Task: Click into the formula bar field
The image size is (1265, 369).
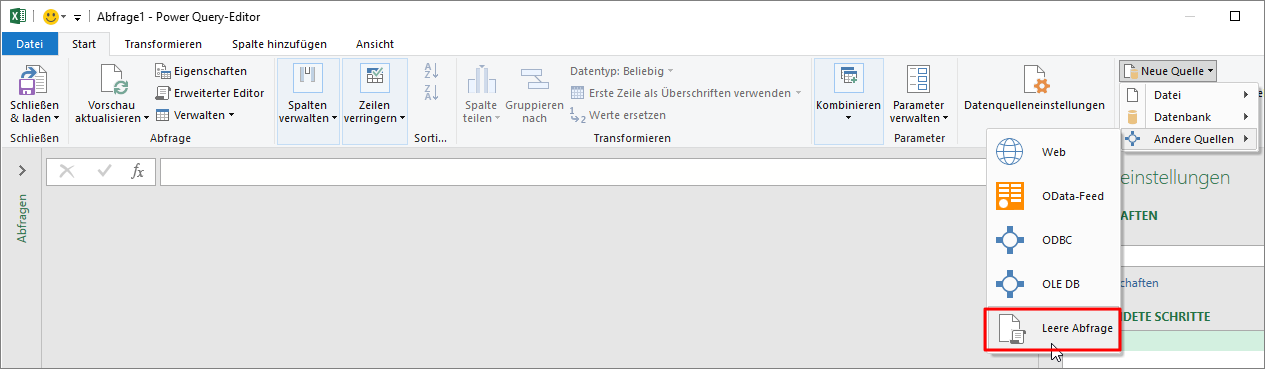Action: pos(574,172)
